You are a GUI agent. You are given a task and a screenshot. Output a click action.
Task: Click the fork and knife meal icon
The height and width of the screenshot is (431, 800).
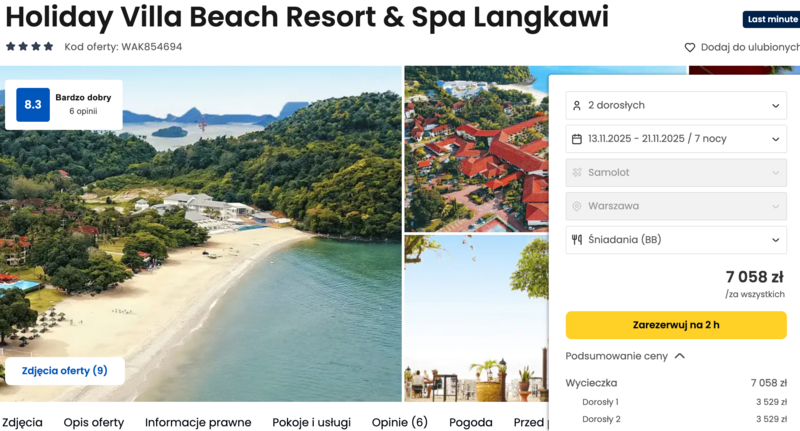tap(577, 240)
